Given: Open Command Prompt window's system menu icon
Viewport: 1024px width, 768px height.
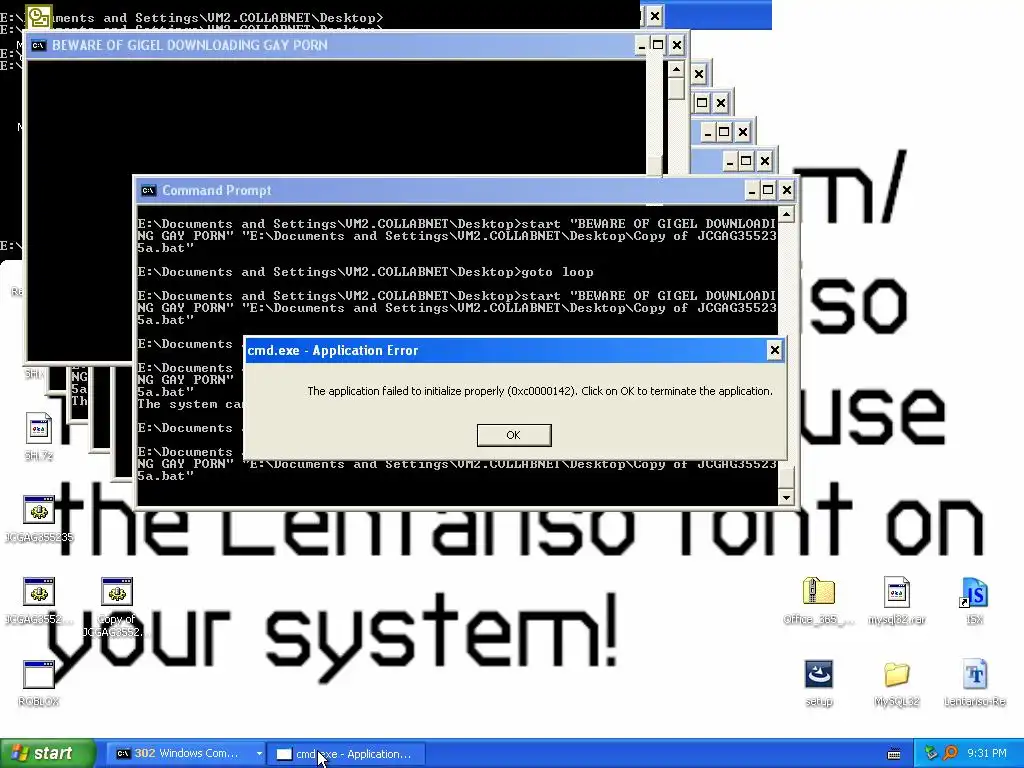Looking at the screenshot, I should 148,191.
